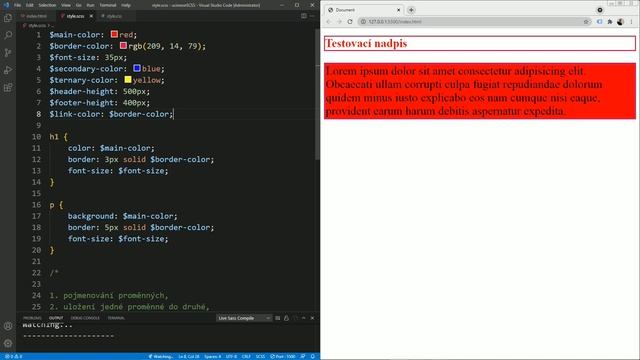Image resolution: width=640 pixels, height=360 pixels.
Task: Close the Document browser tab
Action: pos(398,10)
